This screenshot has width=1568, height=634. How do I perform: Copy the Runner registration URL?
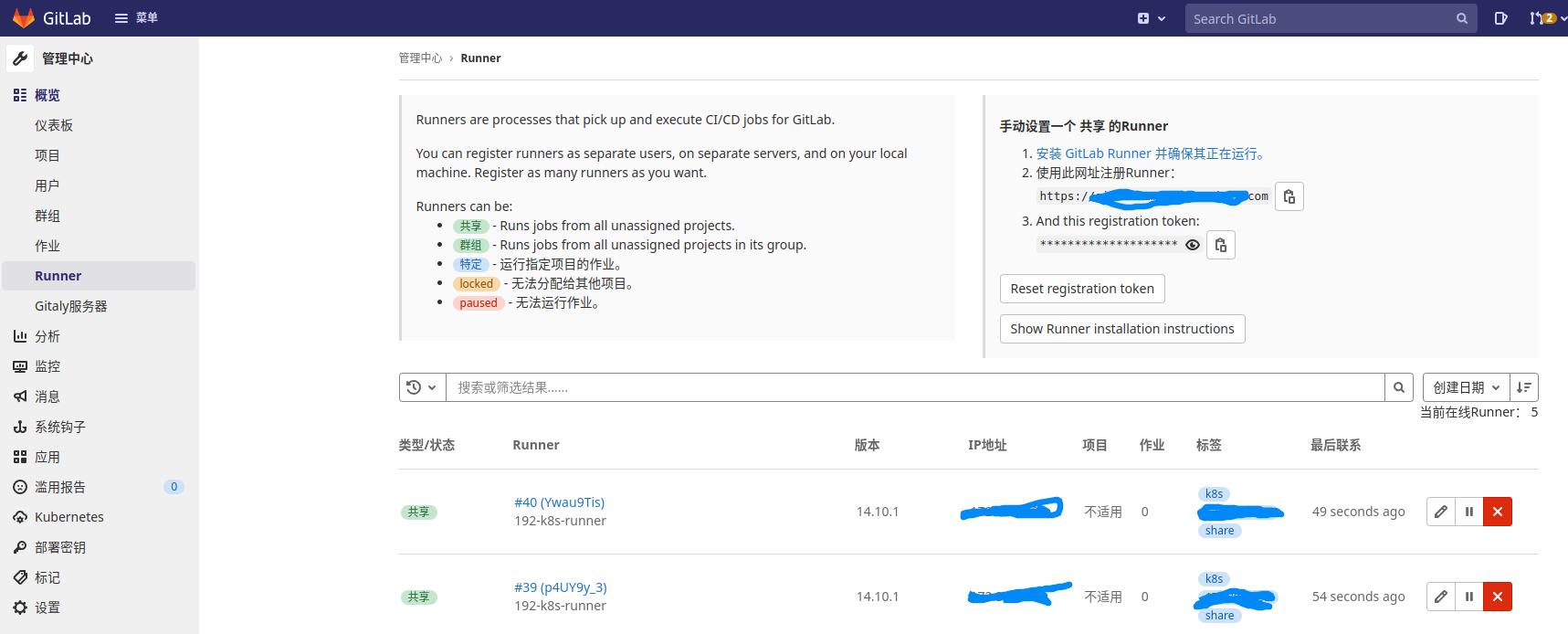click(1289, 196)
